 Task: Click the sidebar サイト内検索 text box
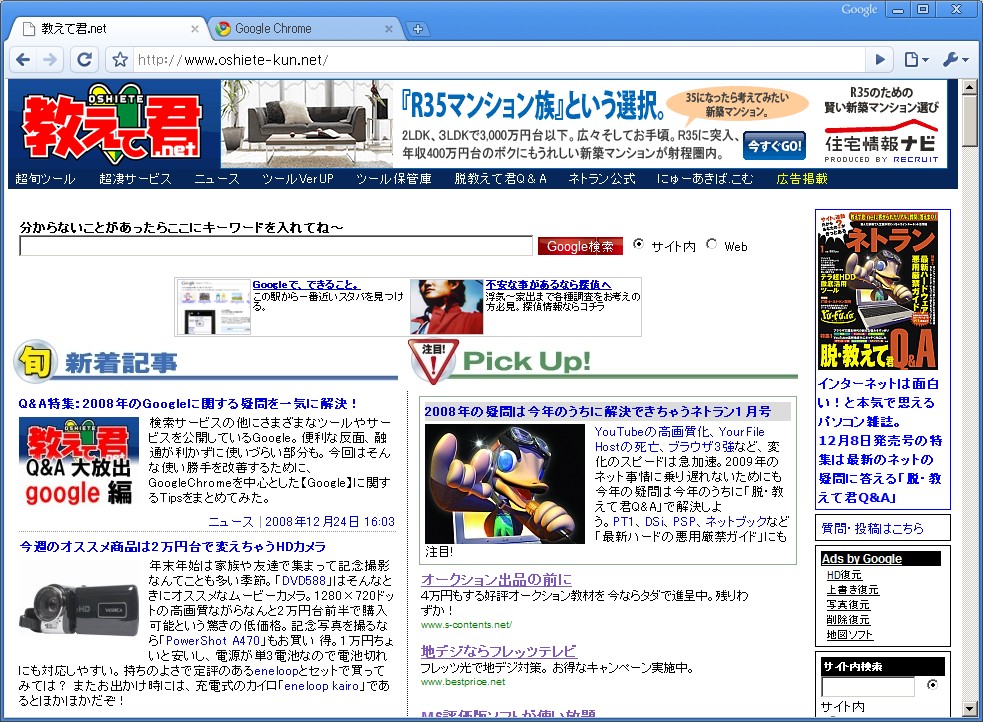pyautogui.click(x=868, y=687)
